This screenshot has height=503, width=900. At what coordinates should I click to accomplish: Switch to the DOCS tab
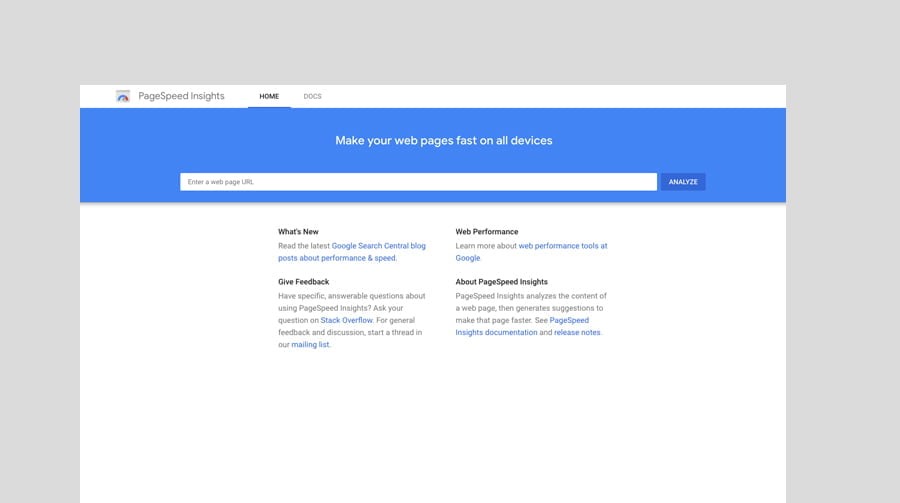coord(312,96)
